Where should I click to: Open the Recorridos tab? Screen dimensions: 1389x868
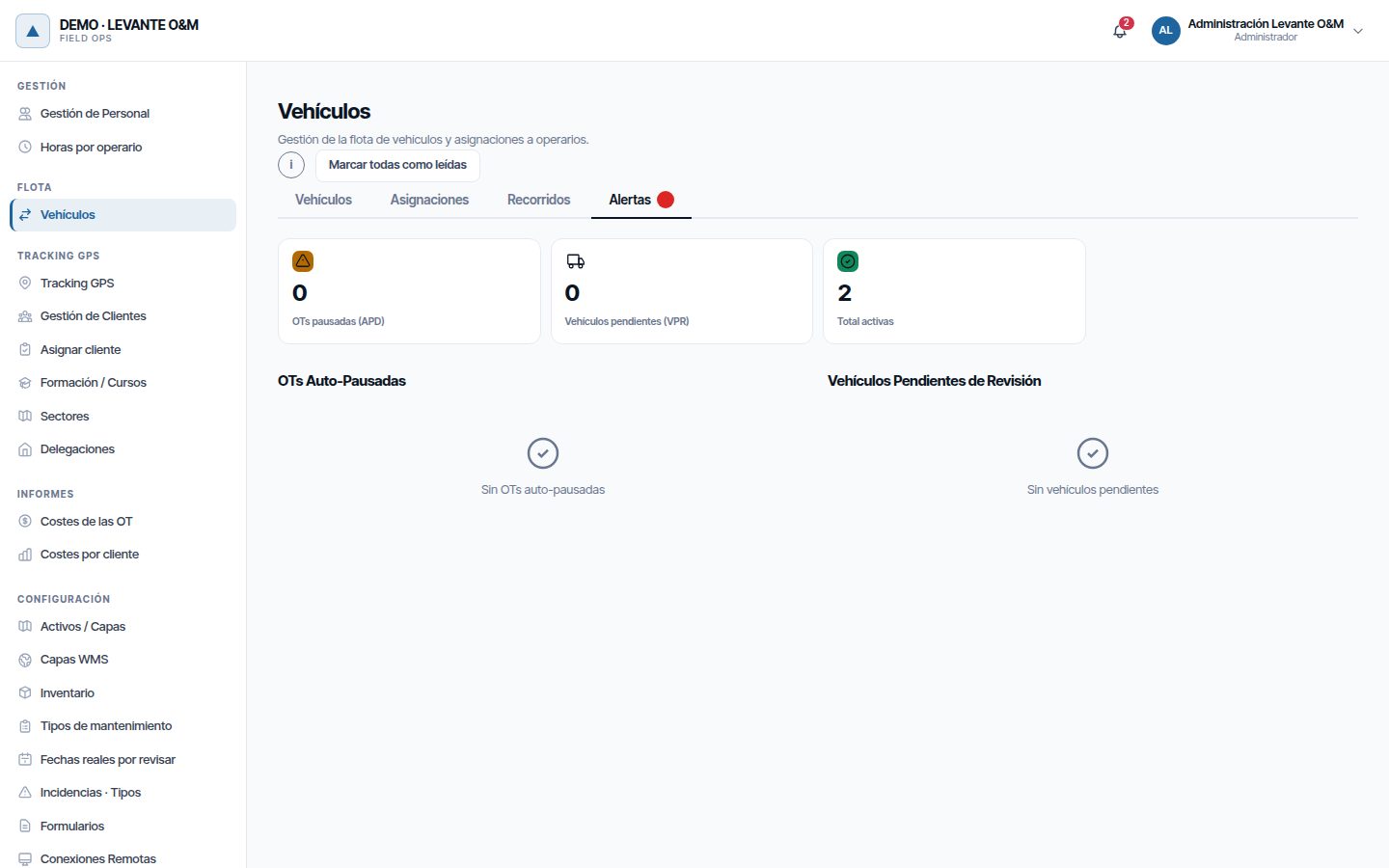pos(538,200)
